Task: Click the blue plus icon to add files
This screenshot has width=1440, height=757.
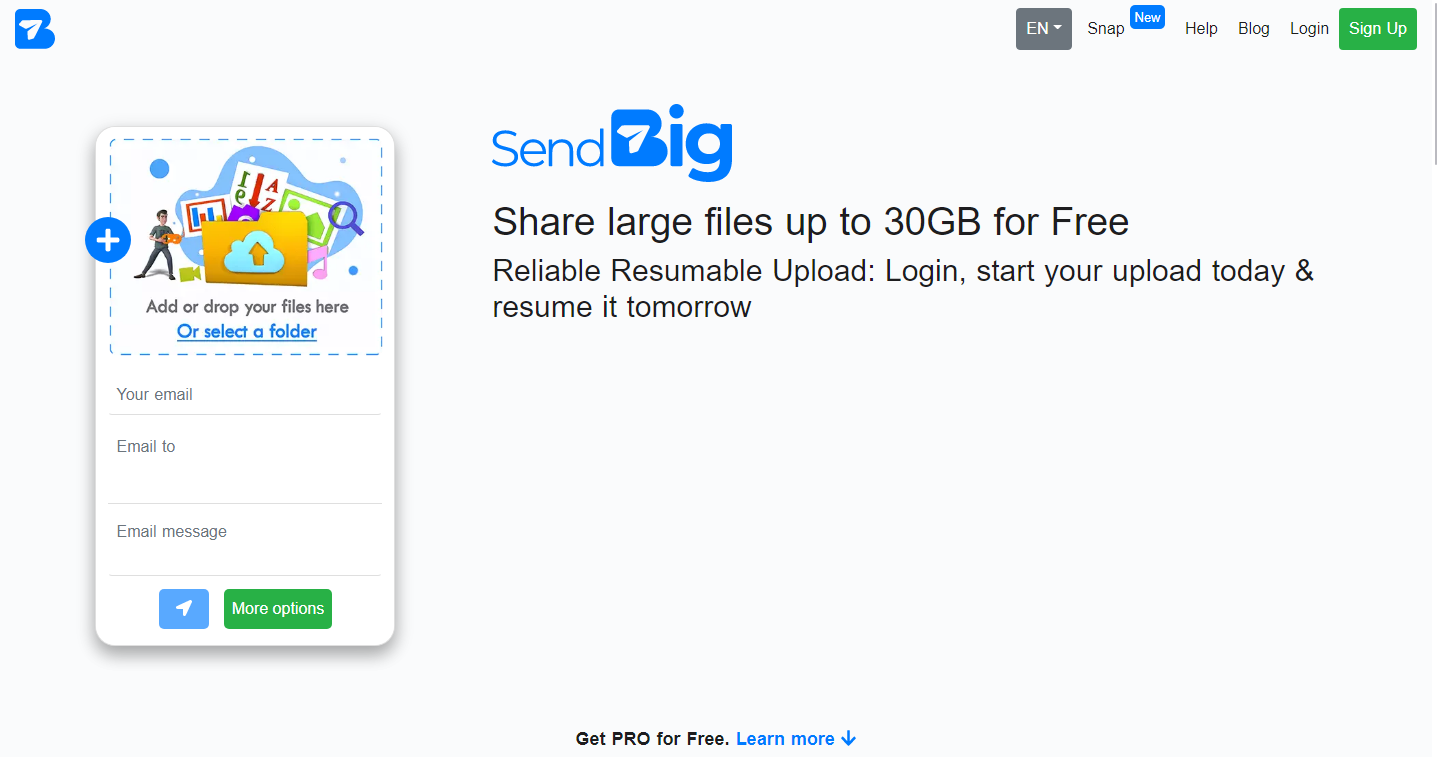Action: (107, 239)
